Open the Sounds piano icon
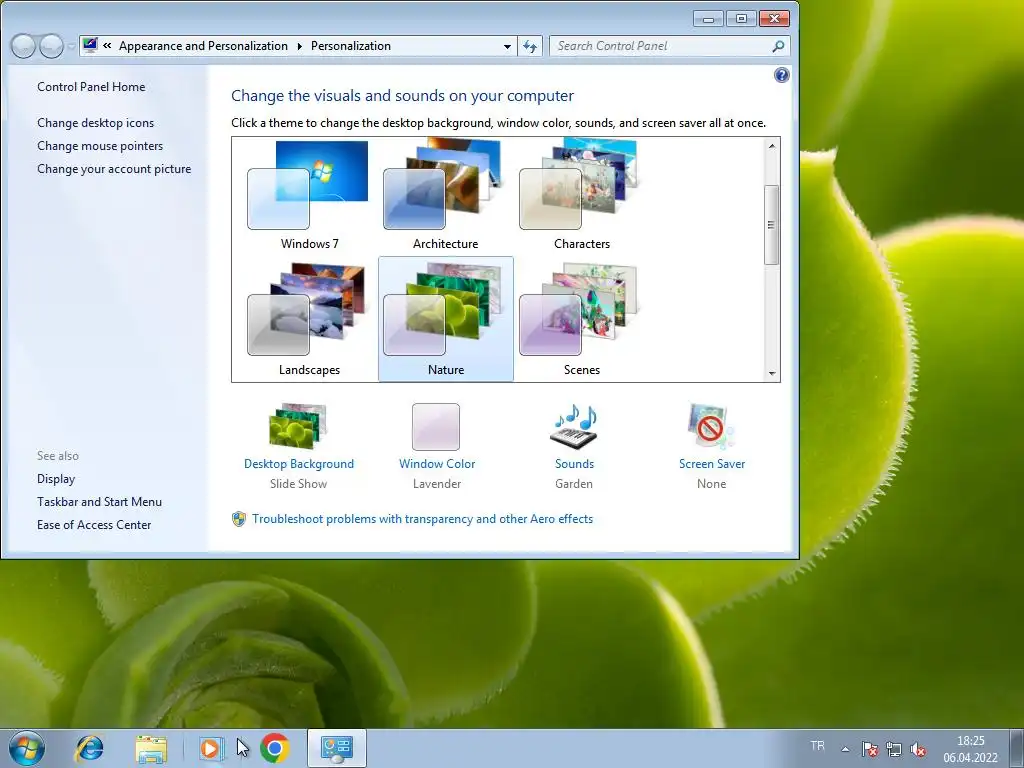The height and width of the screenshot is (768, 1024). point(574,426)
